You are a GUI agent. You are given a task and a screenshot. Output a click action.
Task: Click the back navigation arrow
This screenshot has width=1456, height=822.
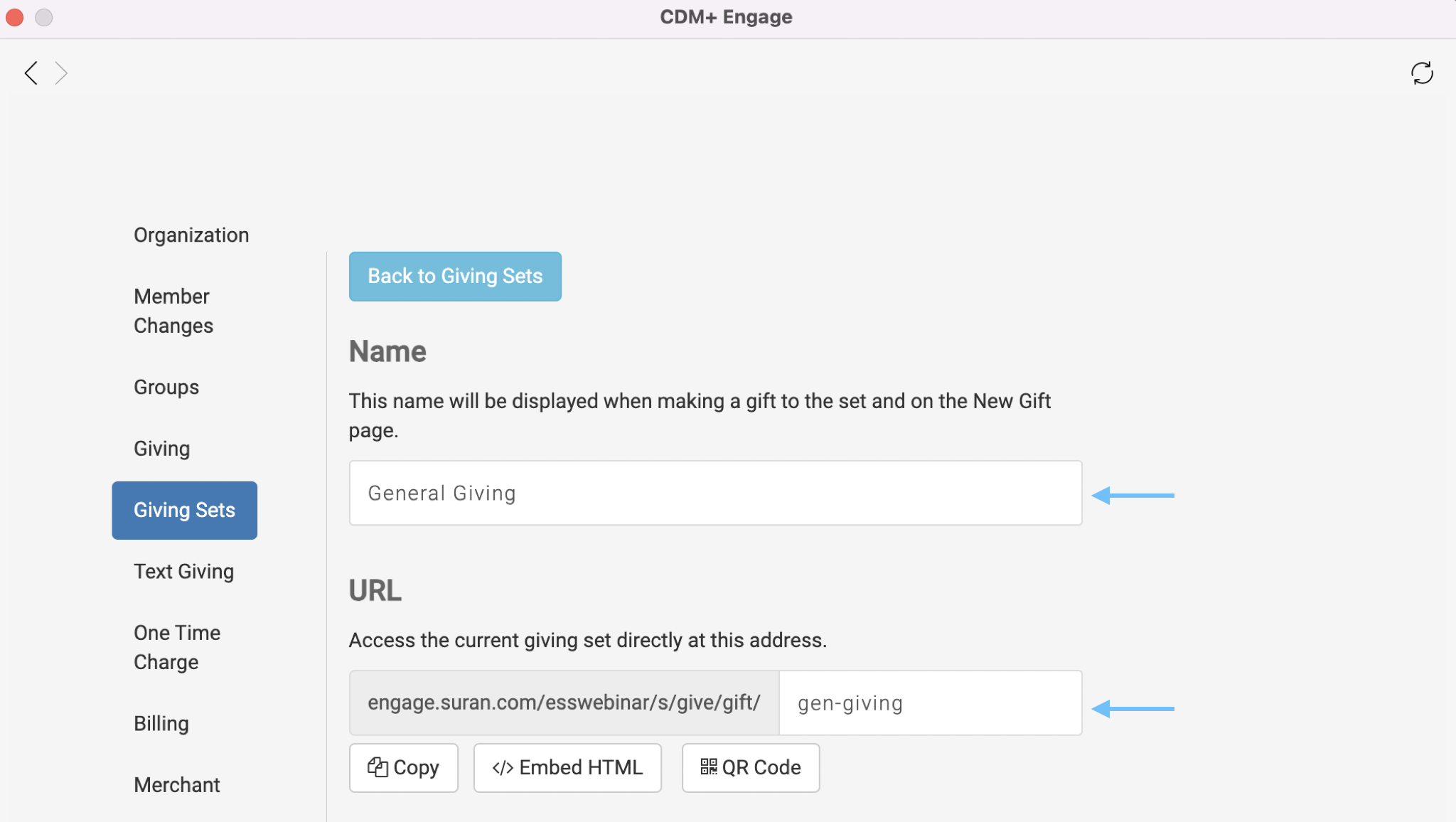pos(31,73)
